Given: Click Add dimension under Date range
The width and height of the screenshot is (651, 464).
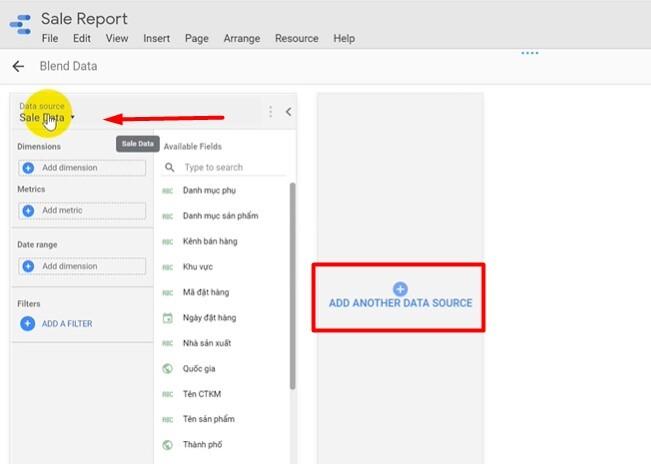Looking at the screenshot, I should click(82, 266).
